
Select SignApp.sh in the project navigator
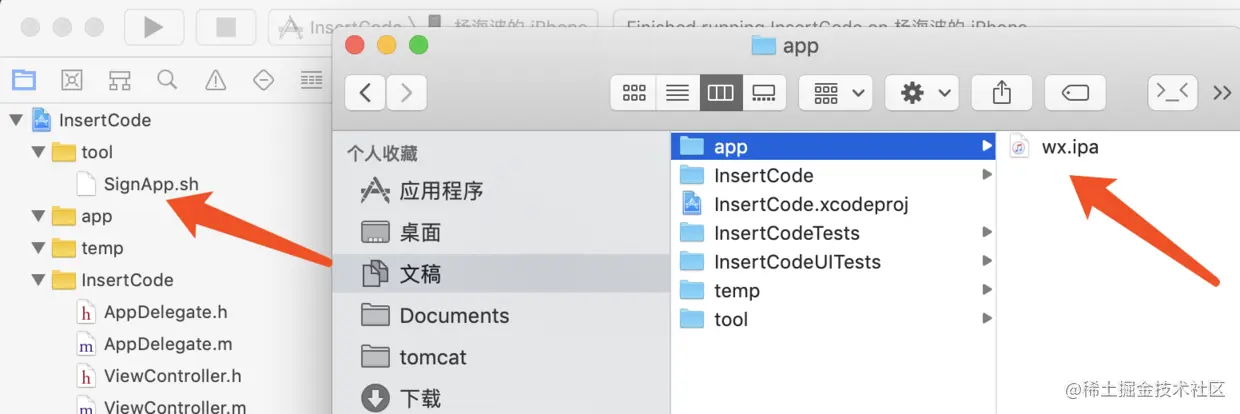click(x=151, y=184)
